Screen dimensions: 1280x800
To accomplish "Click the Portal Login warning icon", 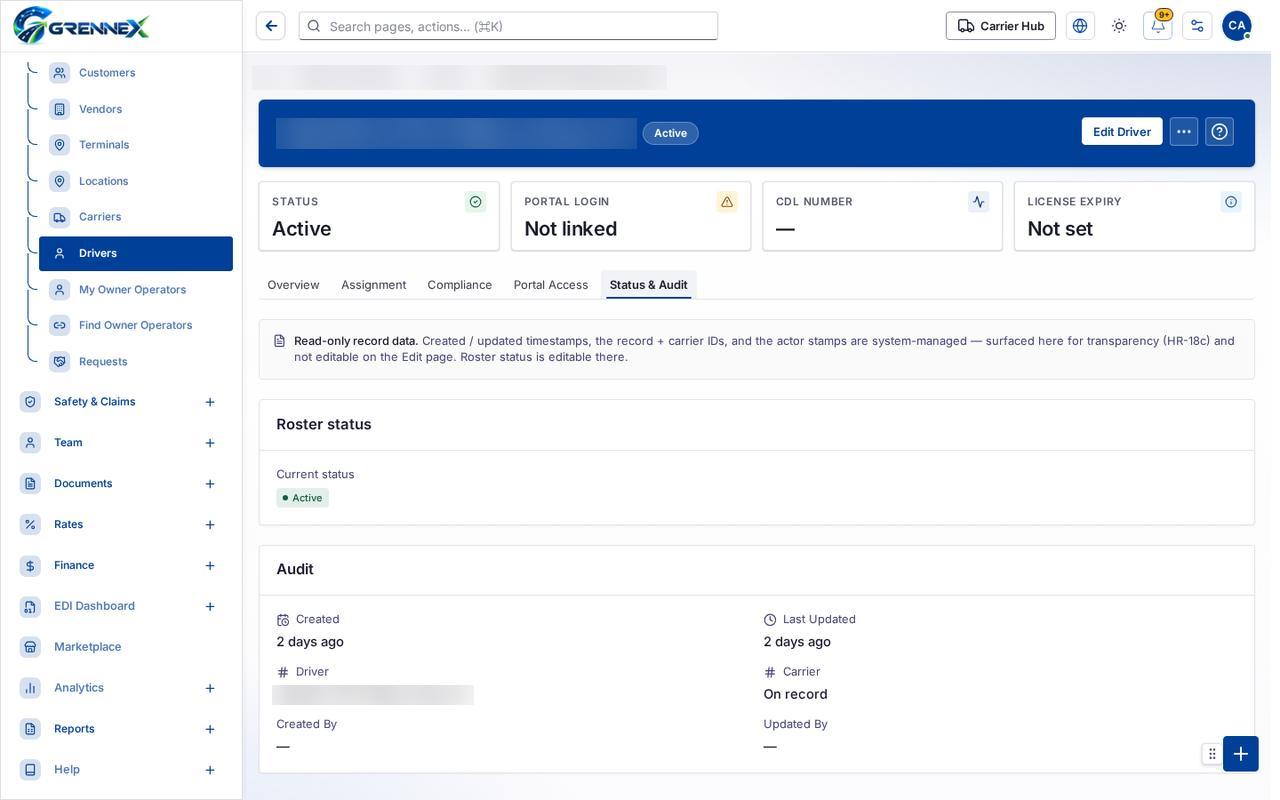I will pos(727,202).
